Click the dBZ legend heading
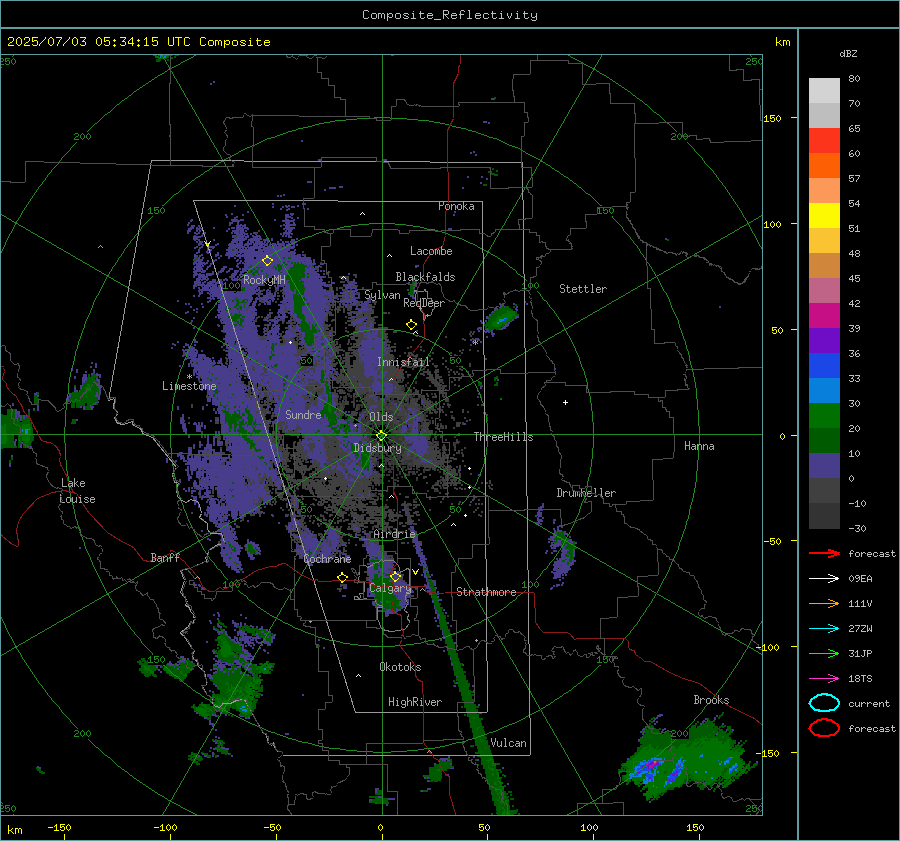900x841 pixels. pos(848,53)
